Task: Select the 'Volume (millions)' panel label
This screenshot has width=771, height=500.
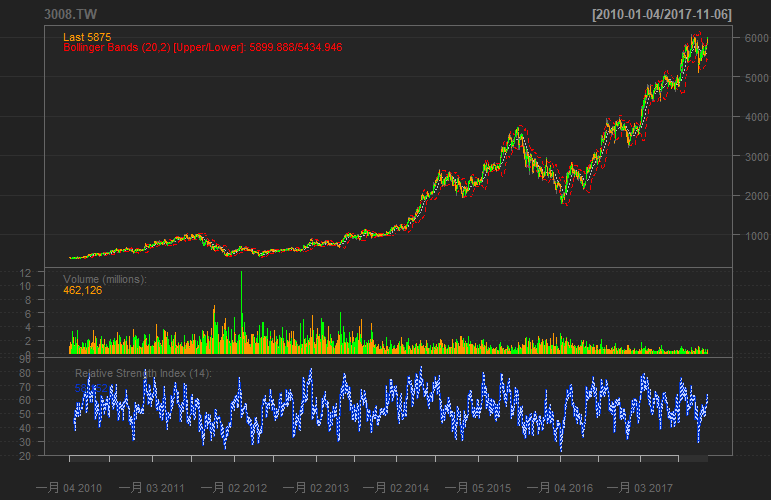Action: [105, 279]
